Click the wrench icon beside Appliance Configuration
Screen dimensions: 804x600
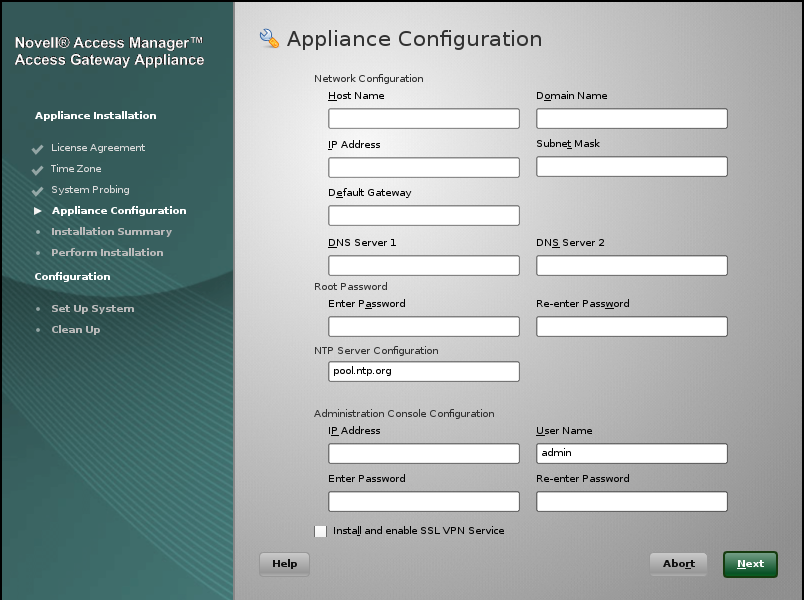coord(269,38)
